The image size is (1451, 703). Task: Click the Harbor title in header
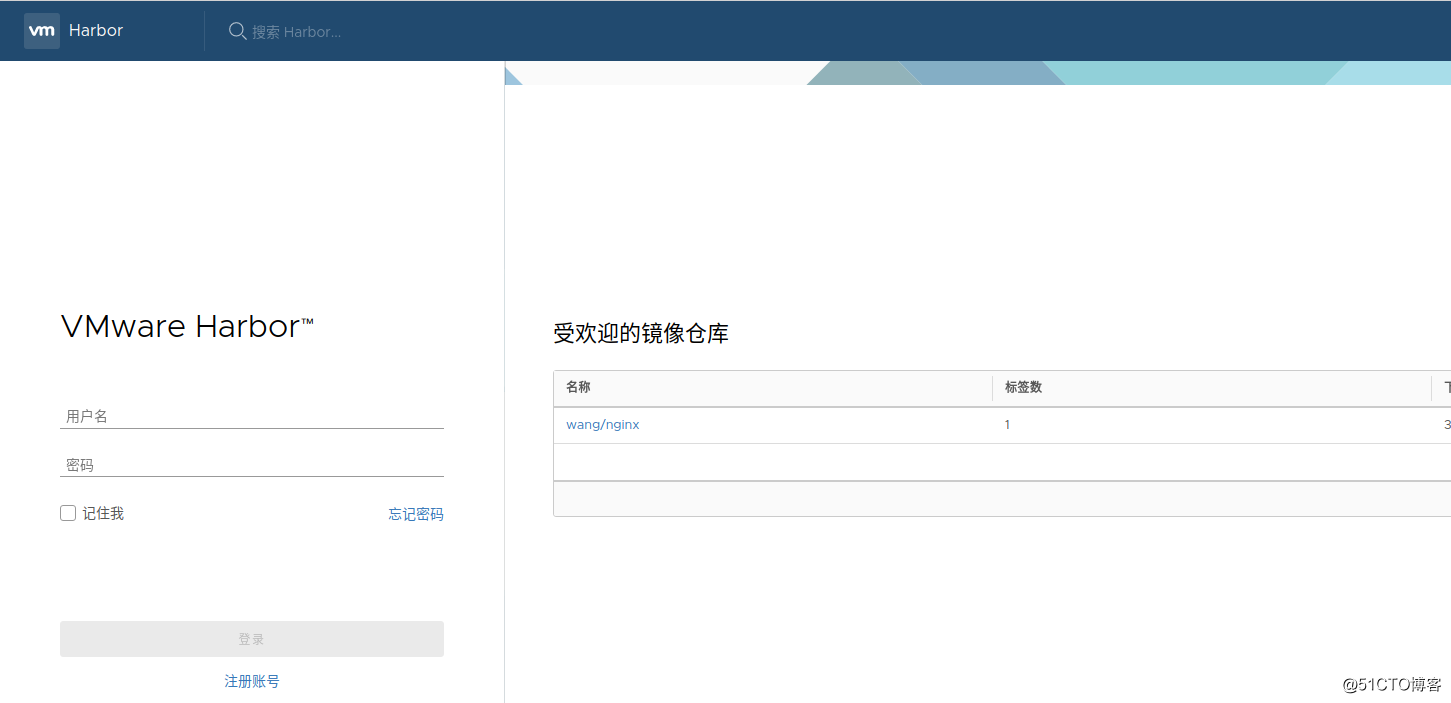point(96,31)
